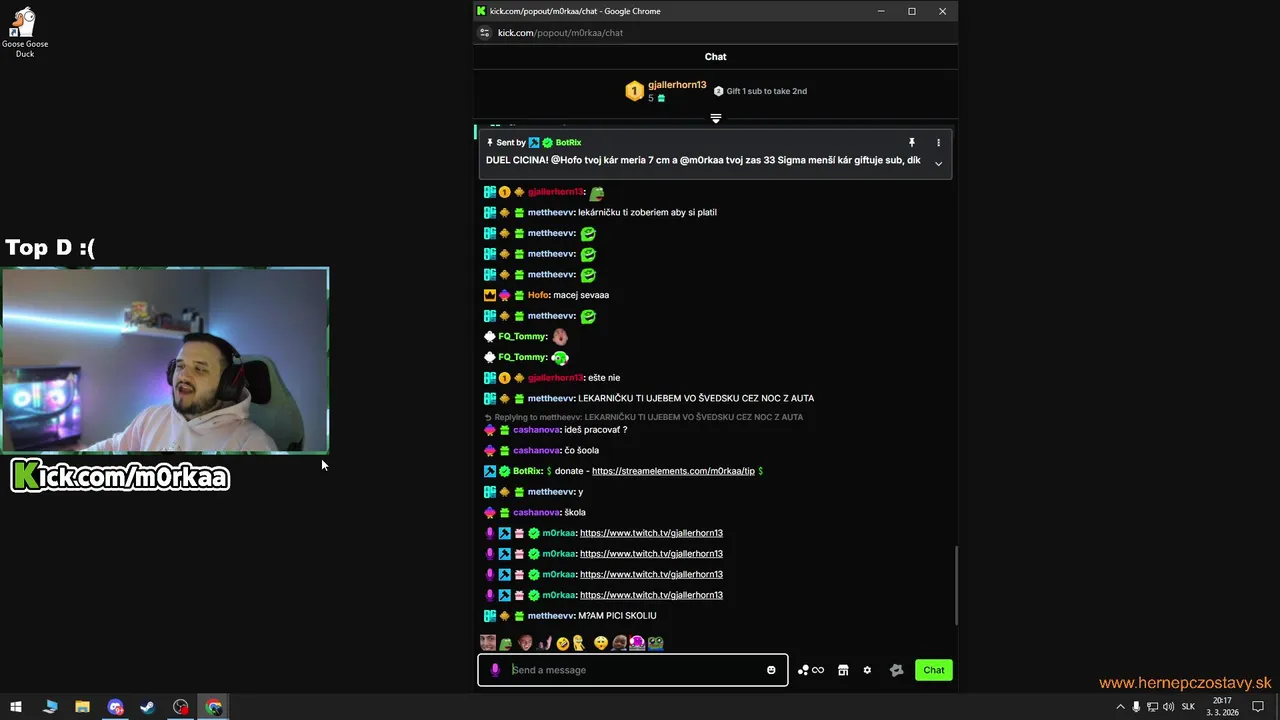The width and height of the screenshot is (1280, 720).
Task: Show hidden system tray icons
Action: pyautogui.click(x=1120, y=707)
